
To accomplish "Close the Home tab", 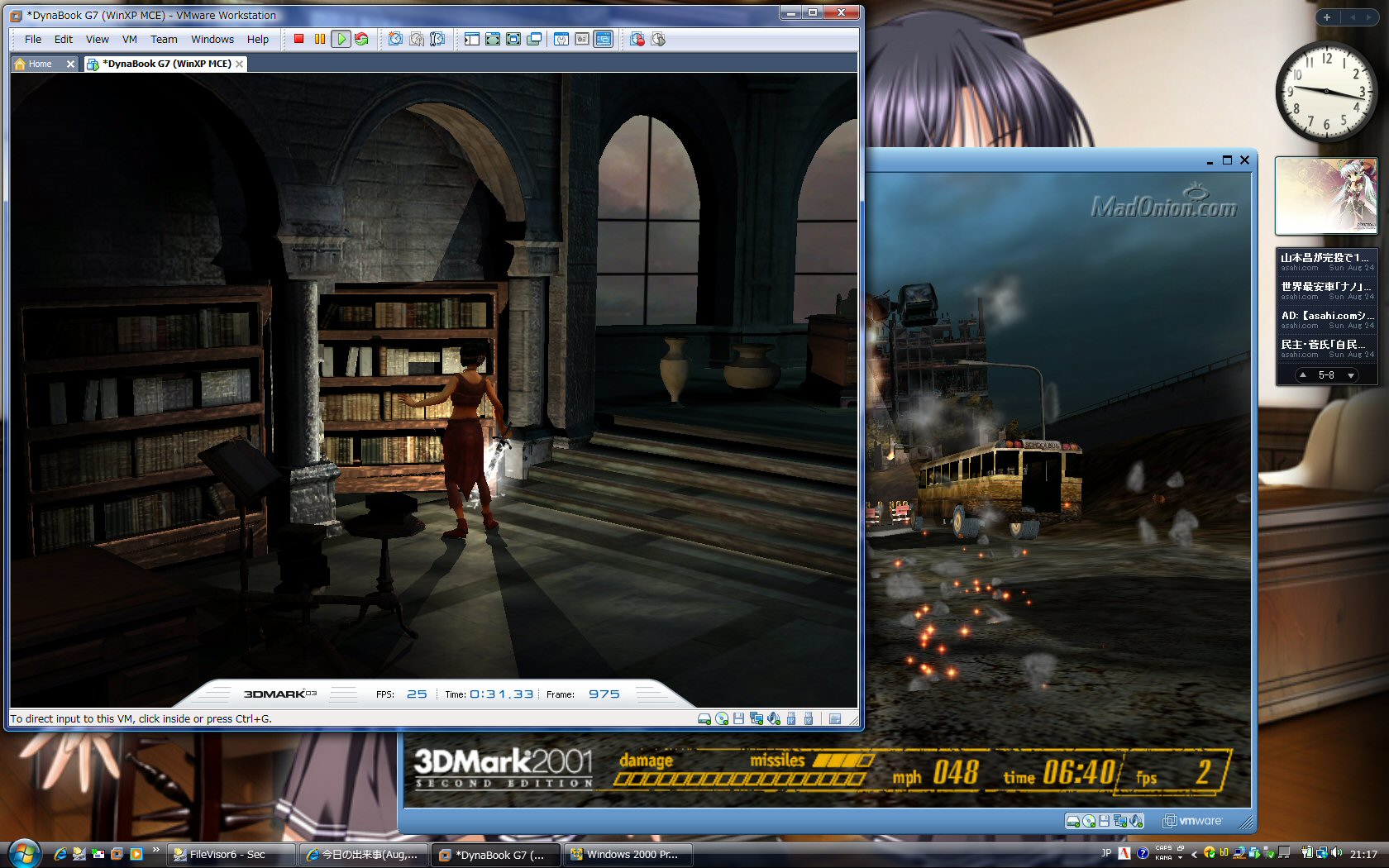I will 70,64.
